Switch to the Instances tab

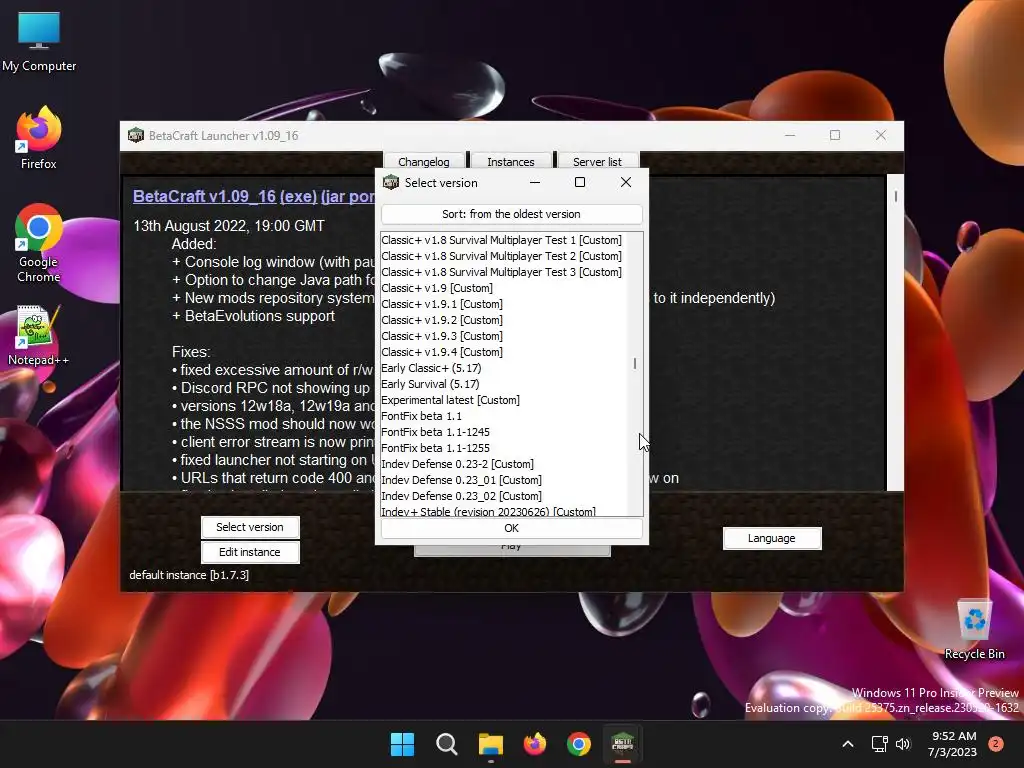coord(511,161)
